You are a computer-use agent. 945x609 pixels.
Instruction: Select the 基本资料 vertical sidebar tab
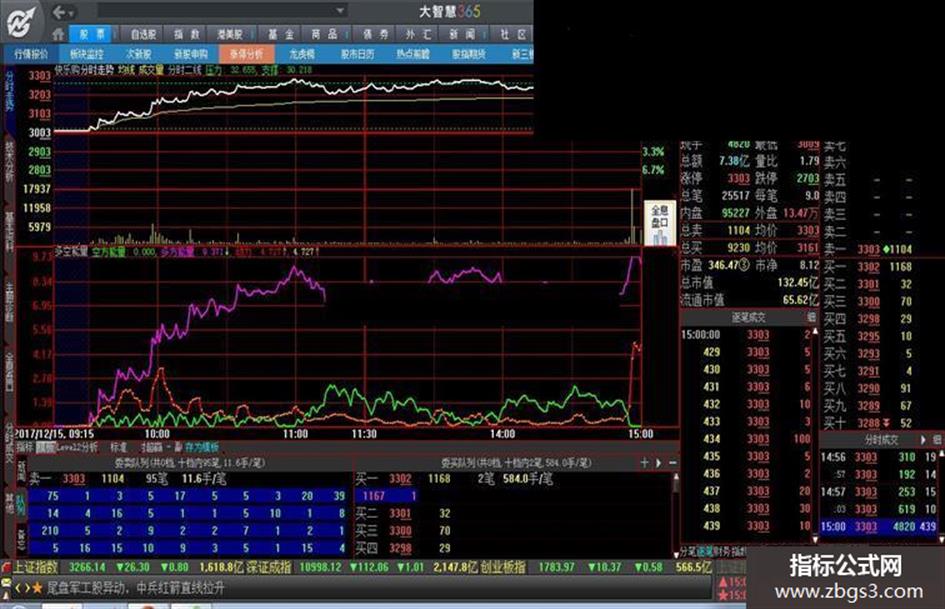(x=9, y=232)
